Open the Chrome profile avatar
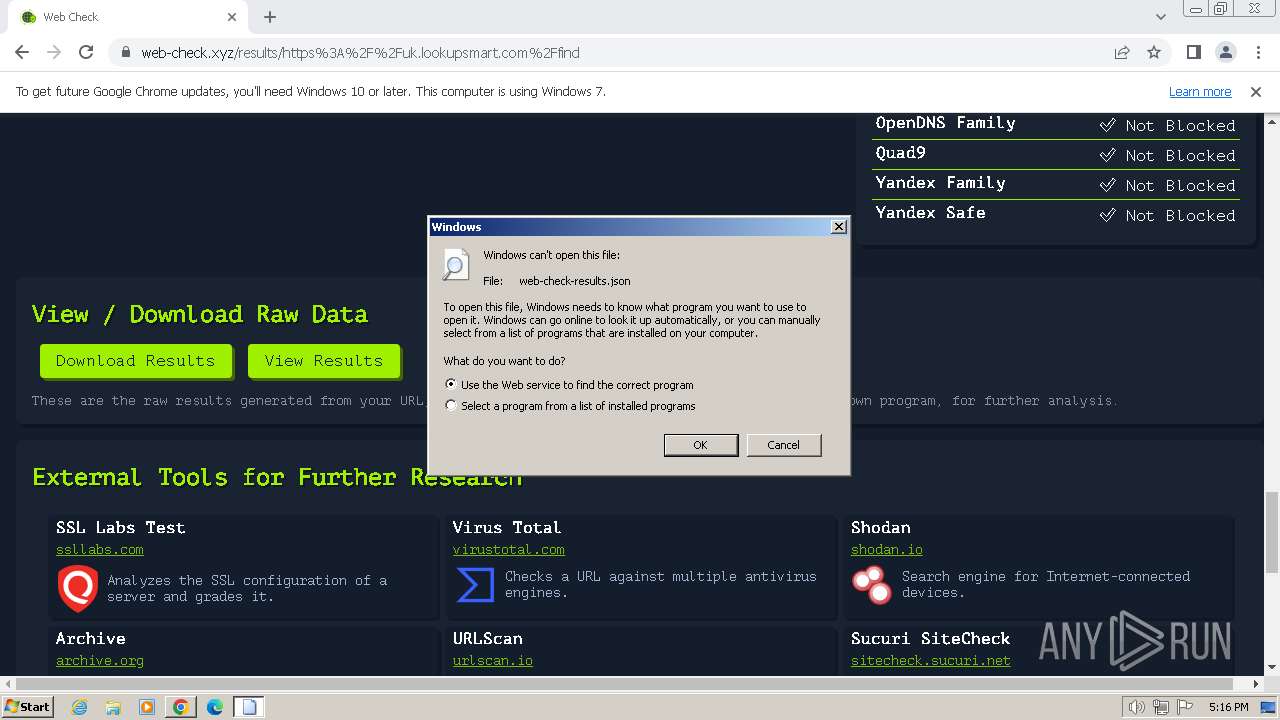 pos(1225,52)
